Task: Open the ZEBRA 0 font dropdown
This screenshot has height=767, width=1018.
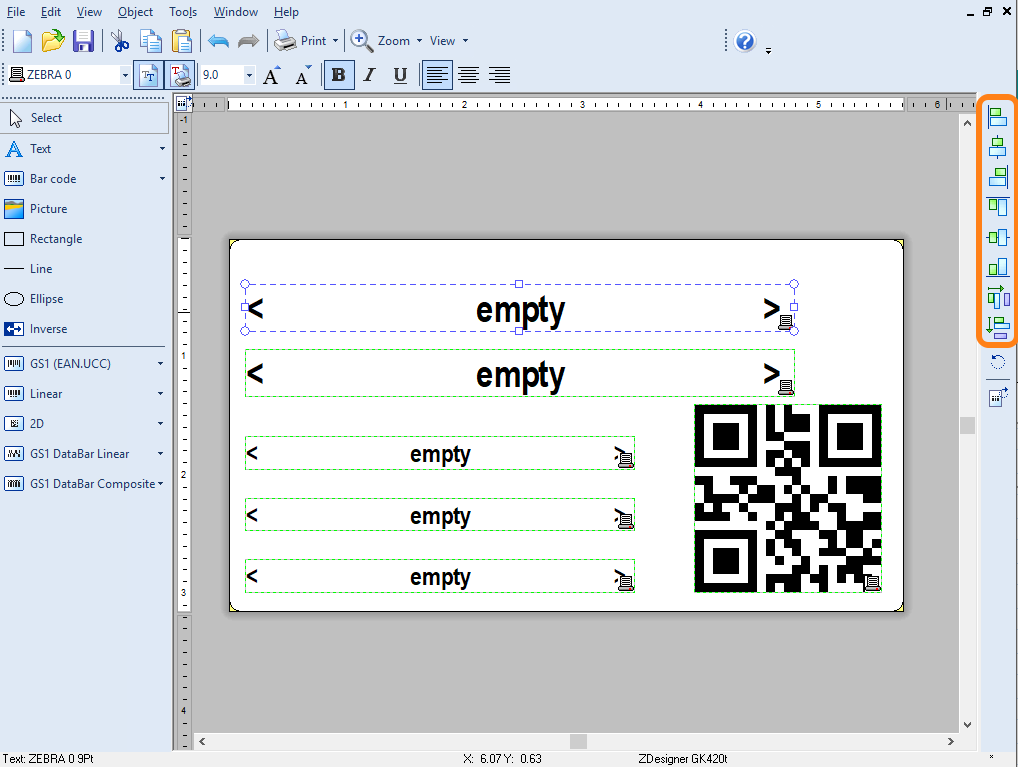Action: click(x=125, y=75)
